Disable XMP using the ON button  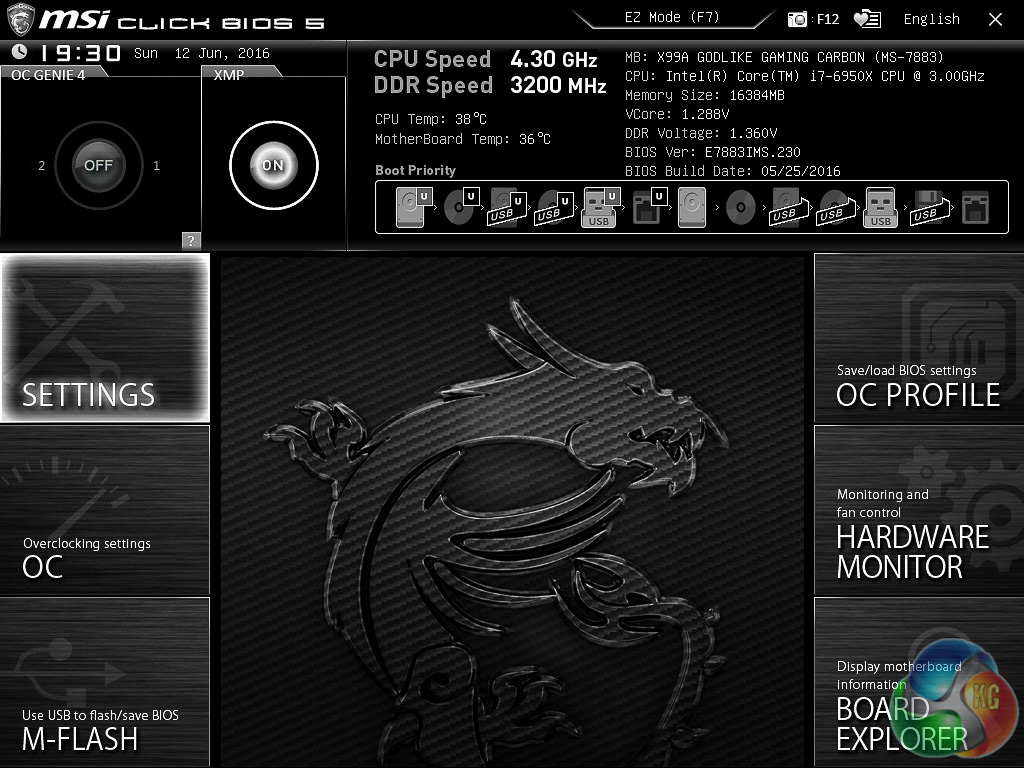point(273,165)
